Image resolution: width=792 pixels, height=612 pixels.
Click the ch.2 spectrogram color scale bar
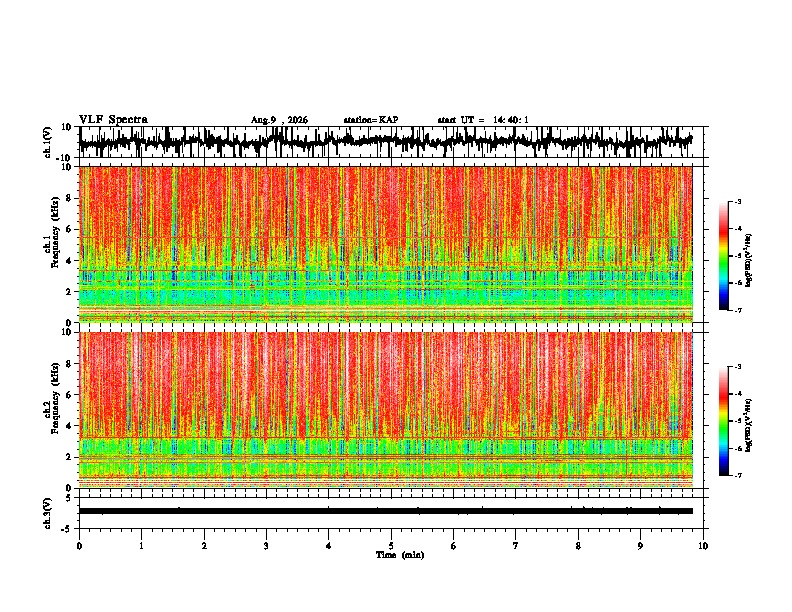click(723, 421)
